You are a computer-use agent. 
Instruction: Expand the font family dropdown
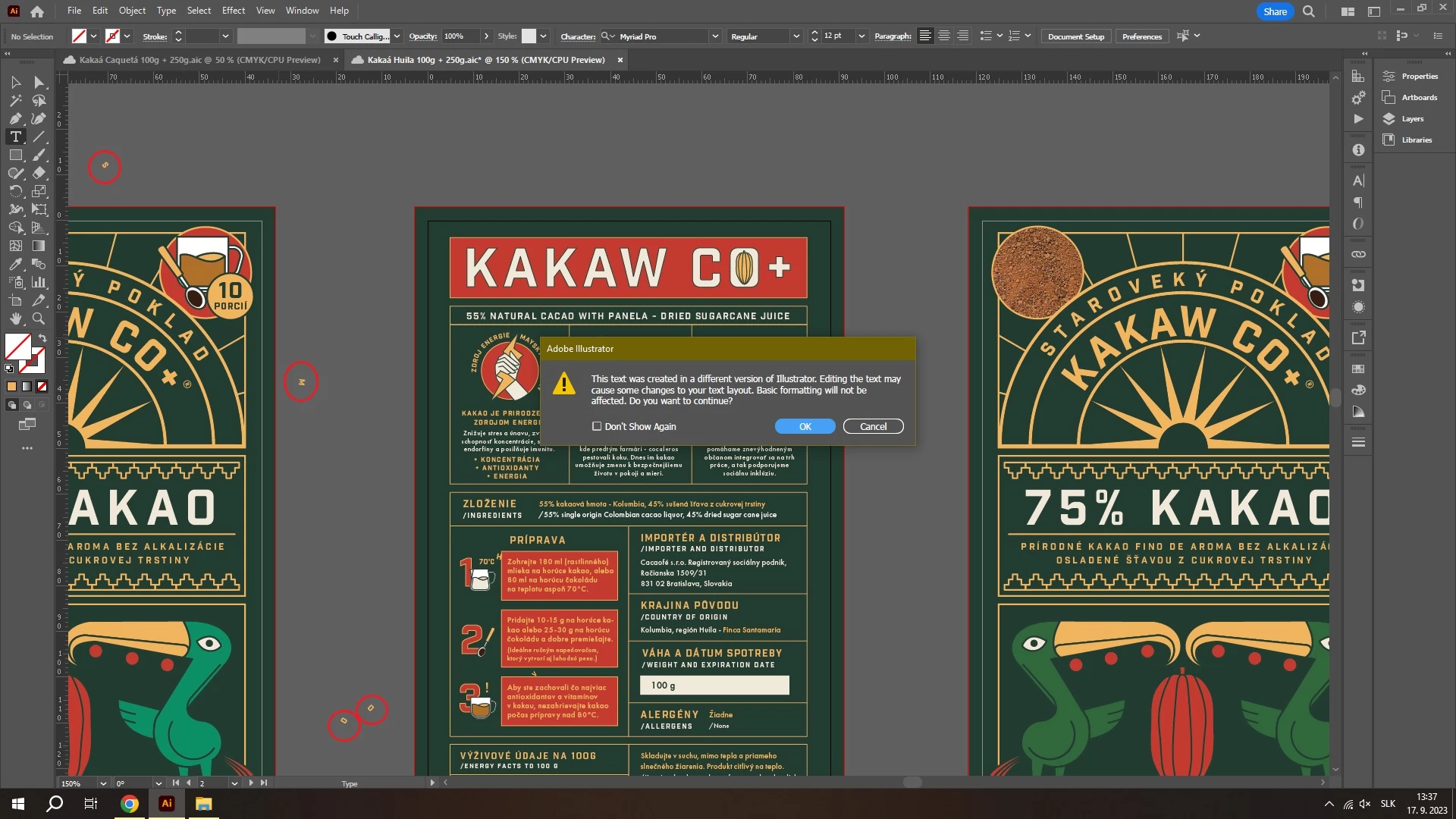tap(714, 36)
